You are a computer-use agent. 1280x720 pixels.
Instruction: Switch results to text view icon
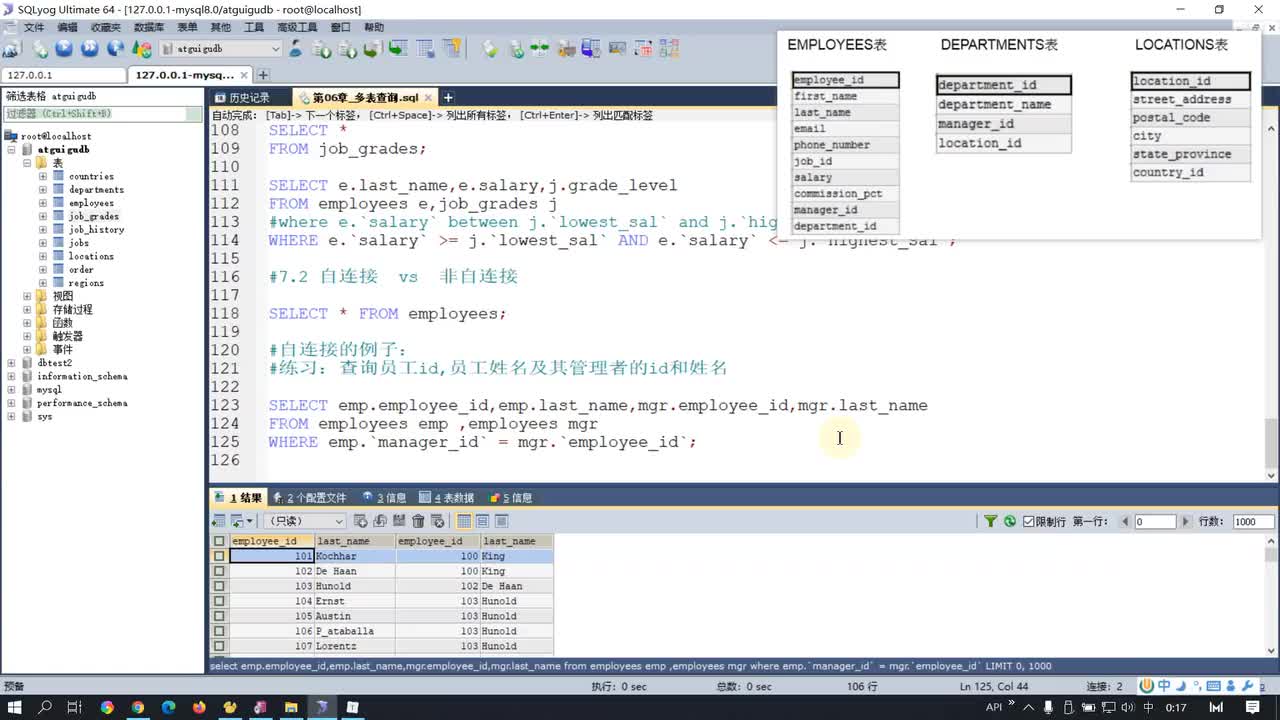tap(502, 521)
